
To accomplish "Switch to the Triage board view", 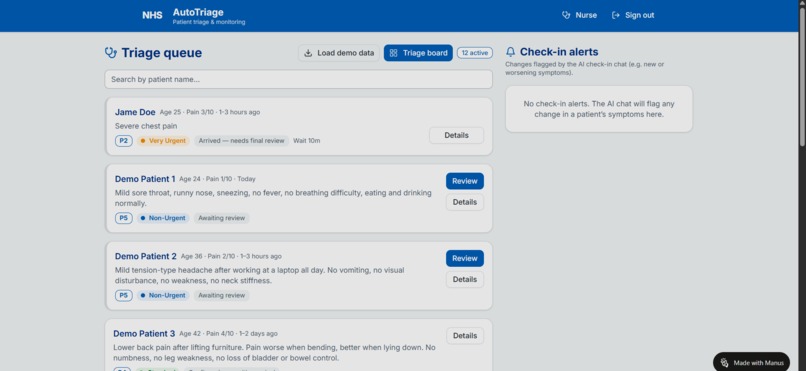I will (x=418, y=53).
